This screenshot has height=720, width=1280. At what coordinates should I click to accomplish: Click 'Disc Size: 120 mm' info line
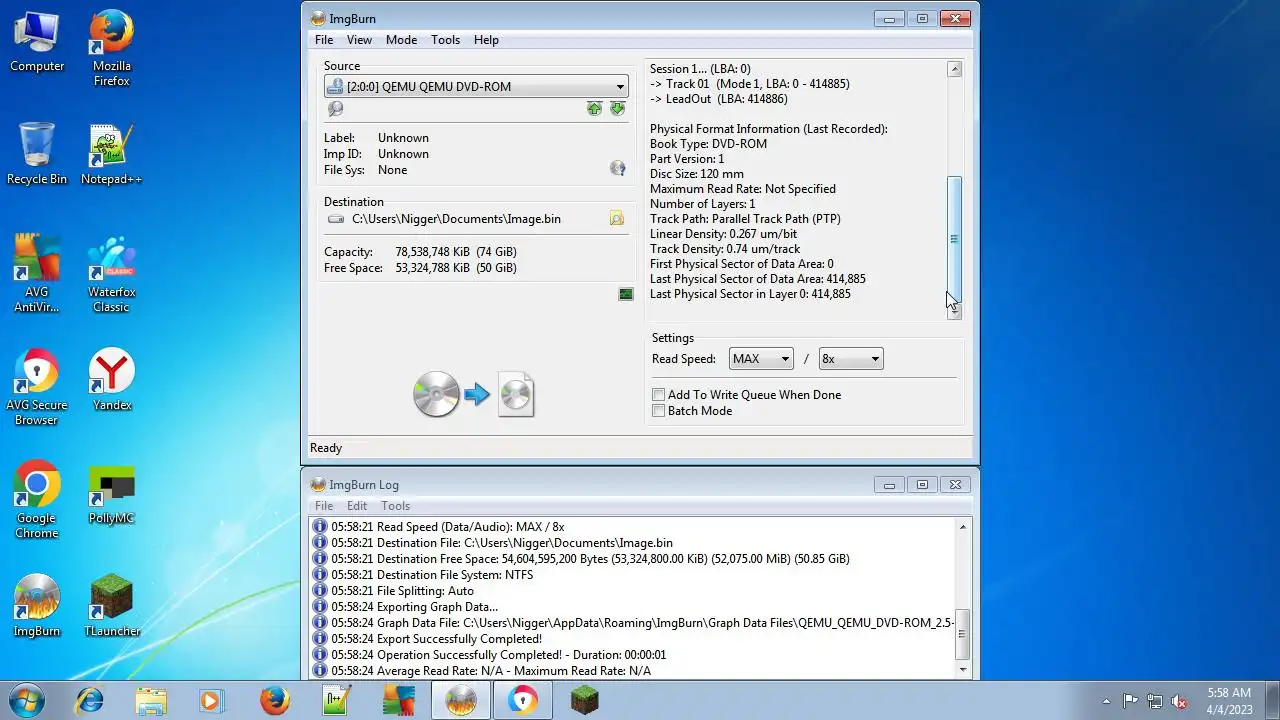697,174
